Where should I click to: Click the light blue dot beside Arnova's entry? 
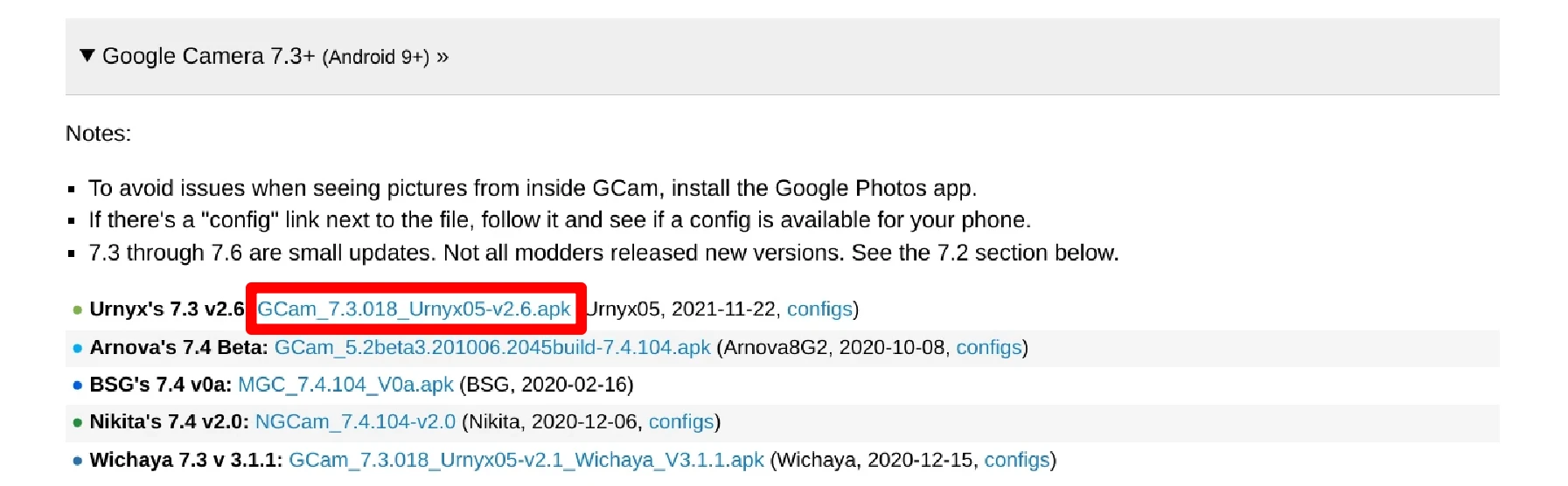coord(78,349)
